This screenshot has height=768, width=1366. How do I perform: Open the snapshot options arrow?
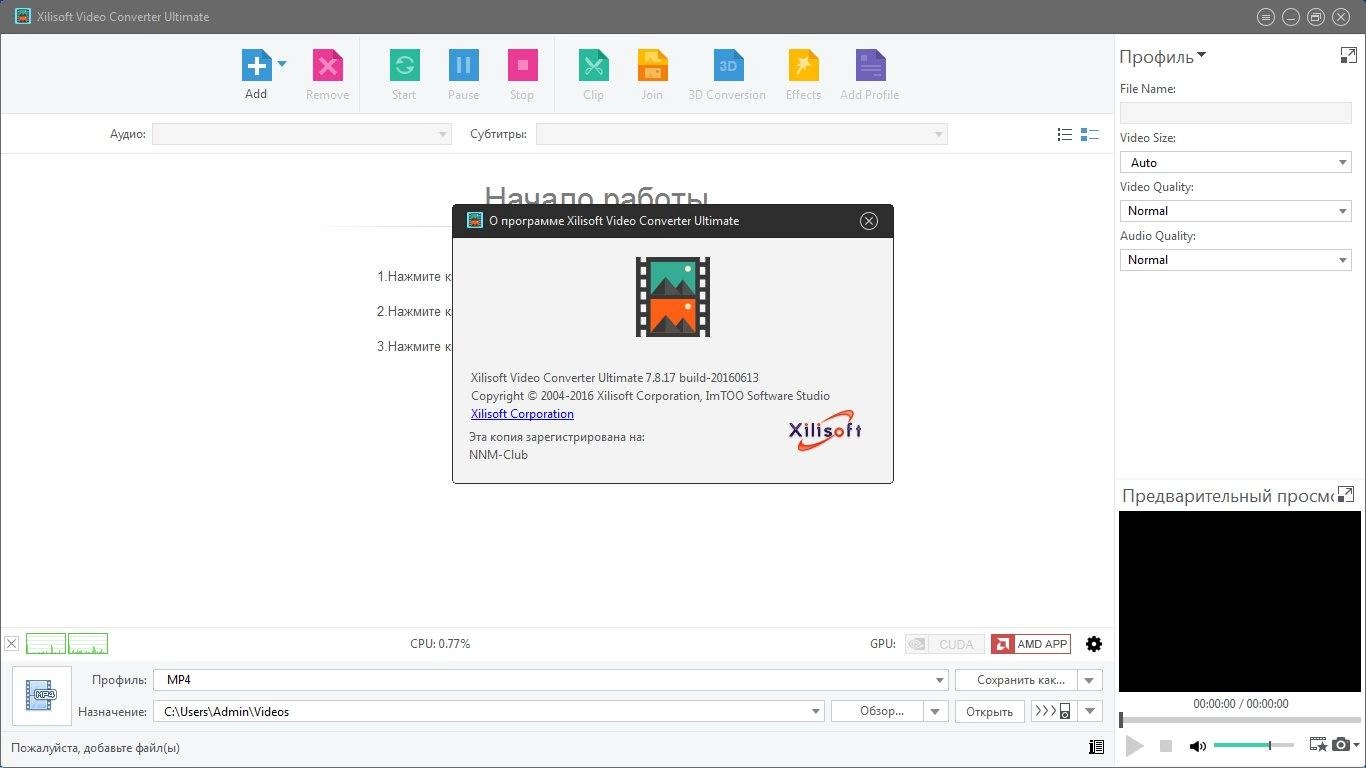tap(1356, 746)
